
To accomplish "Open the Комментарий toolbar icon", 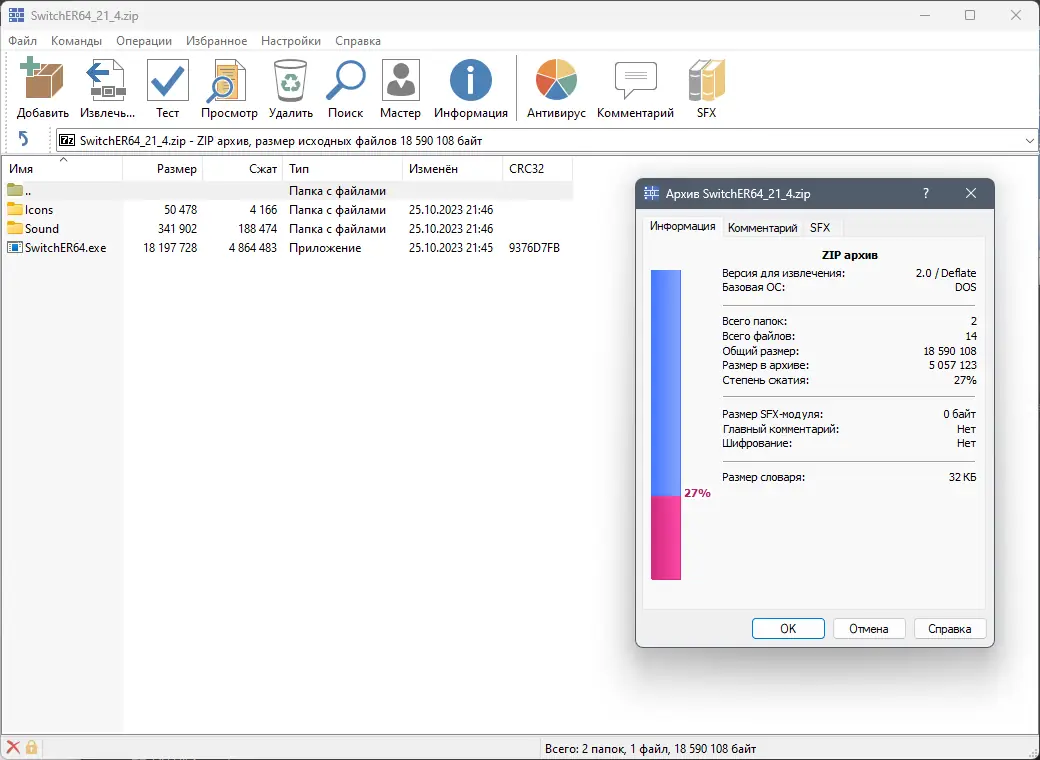I will 635,80.
